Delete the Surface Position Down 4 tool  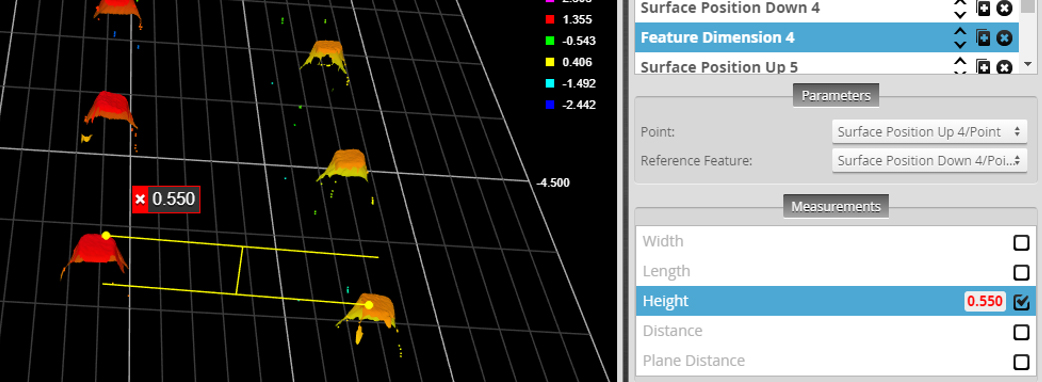[1004, 8]
